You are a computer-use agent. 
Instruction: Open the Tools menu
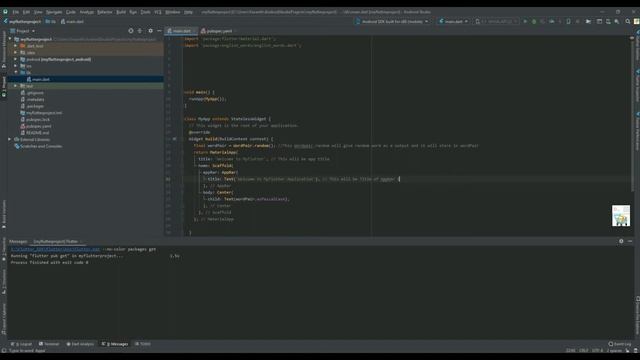(145, 12)
